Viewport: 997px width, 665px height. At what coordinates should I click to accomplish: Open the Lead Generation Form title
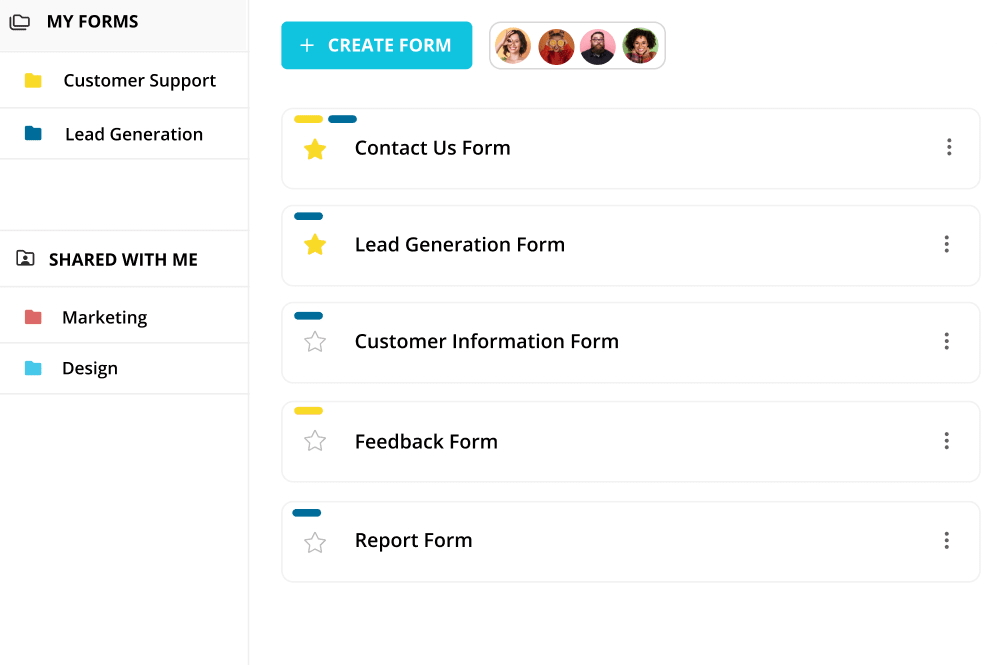point(459,245)
